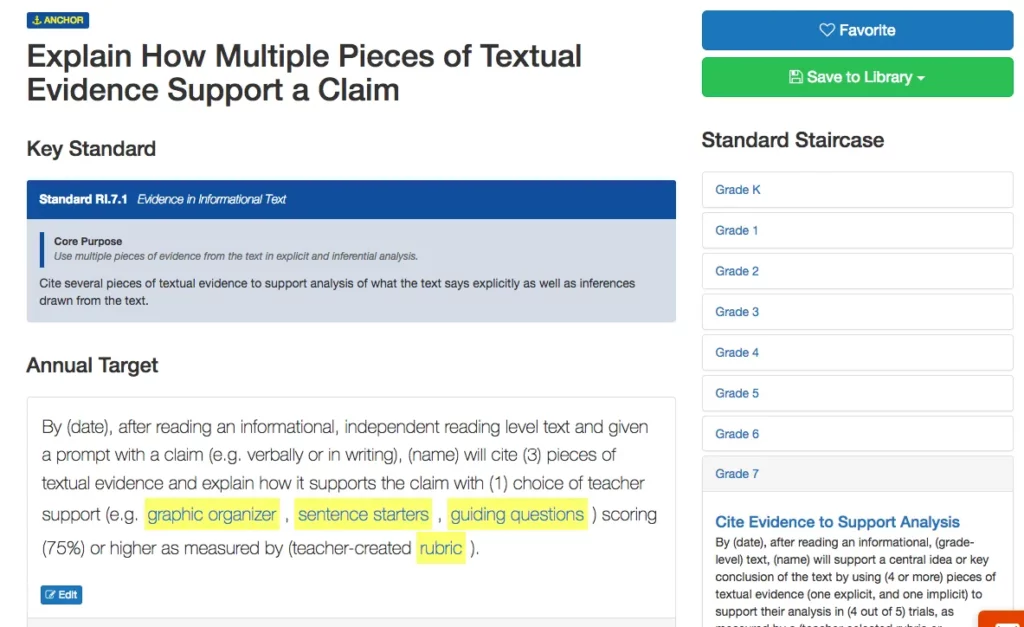Open the highlighted rubric link

[441, 548]
